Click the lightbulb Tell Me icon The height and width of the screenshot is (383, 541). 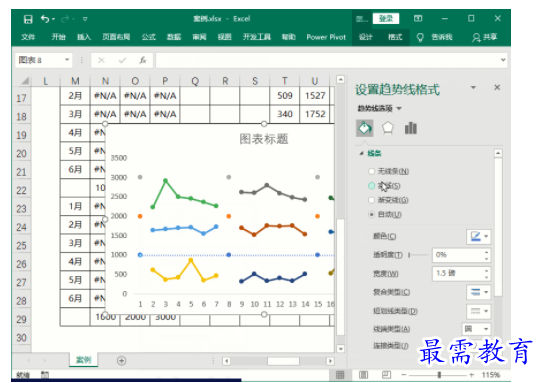(x=420, y=37)
